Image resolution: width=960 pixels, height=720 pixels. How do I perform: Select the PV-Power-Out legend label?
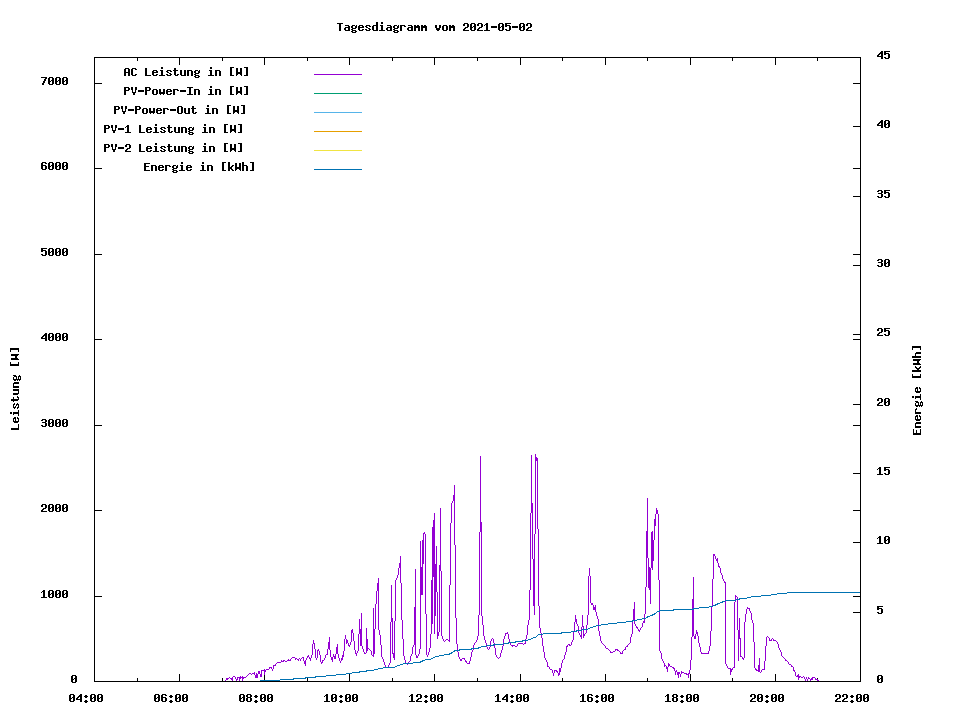(x=179, y=110)
